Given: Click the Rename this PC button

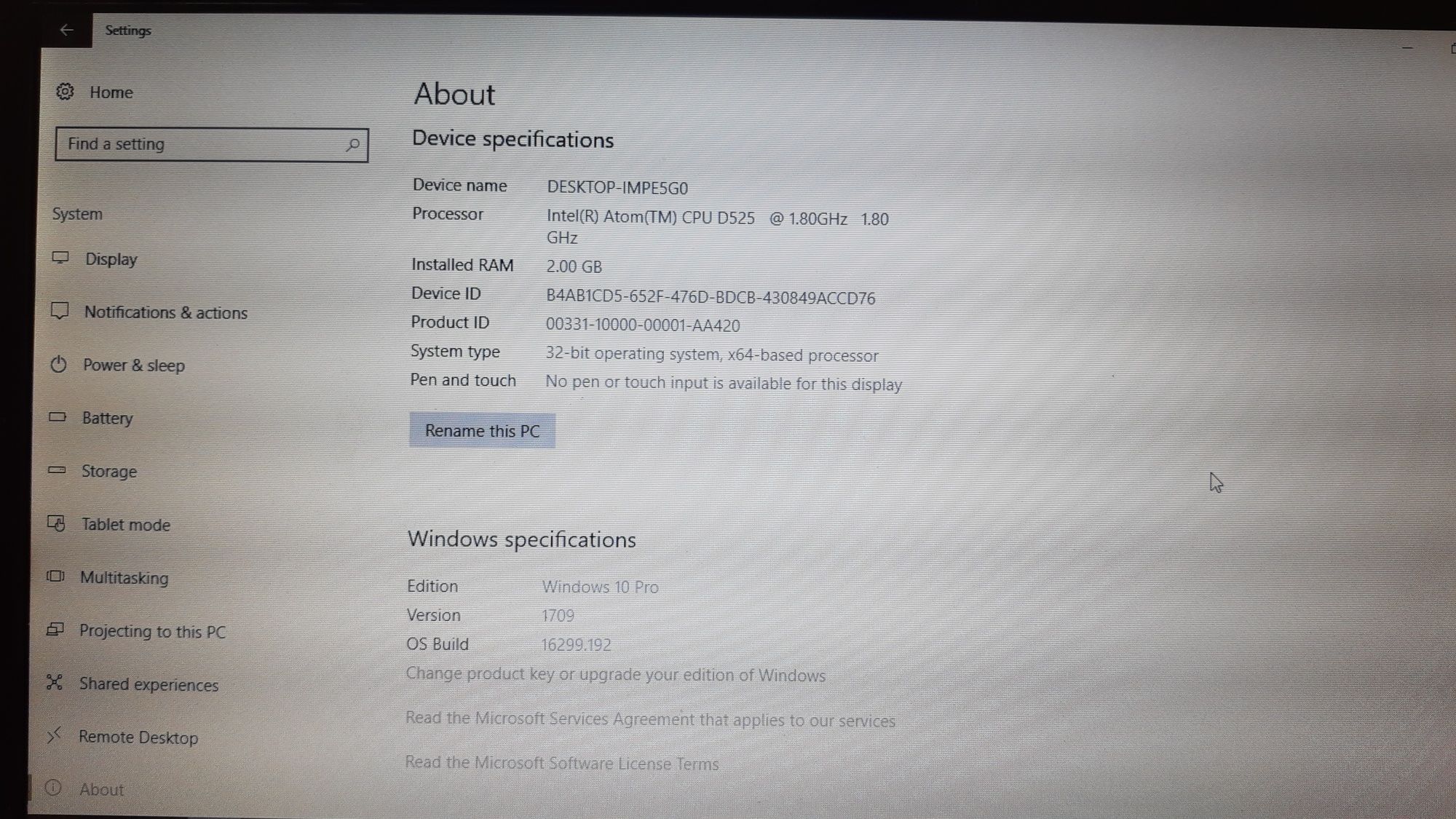Looking at the screenshot, I should click(x=482, y=430).
